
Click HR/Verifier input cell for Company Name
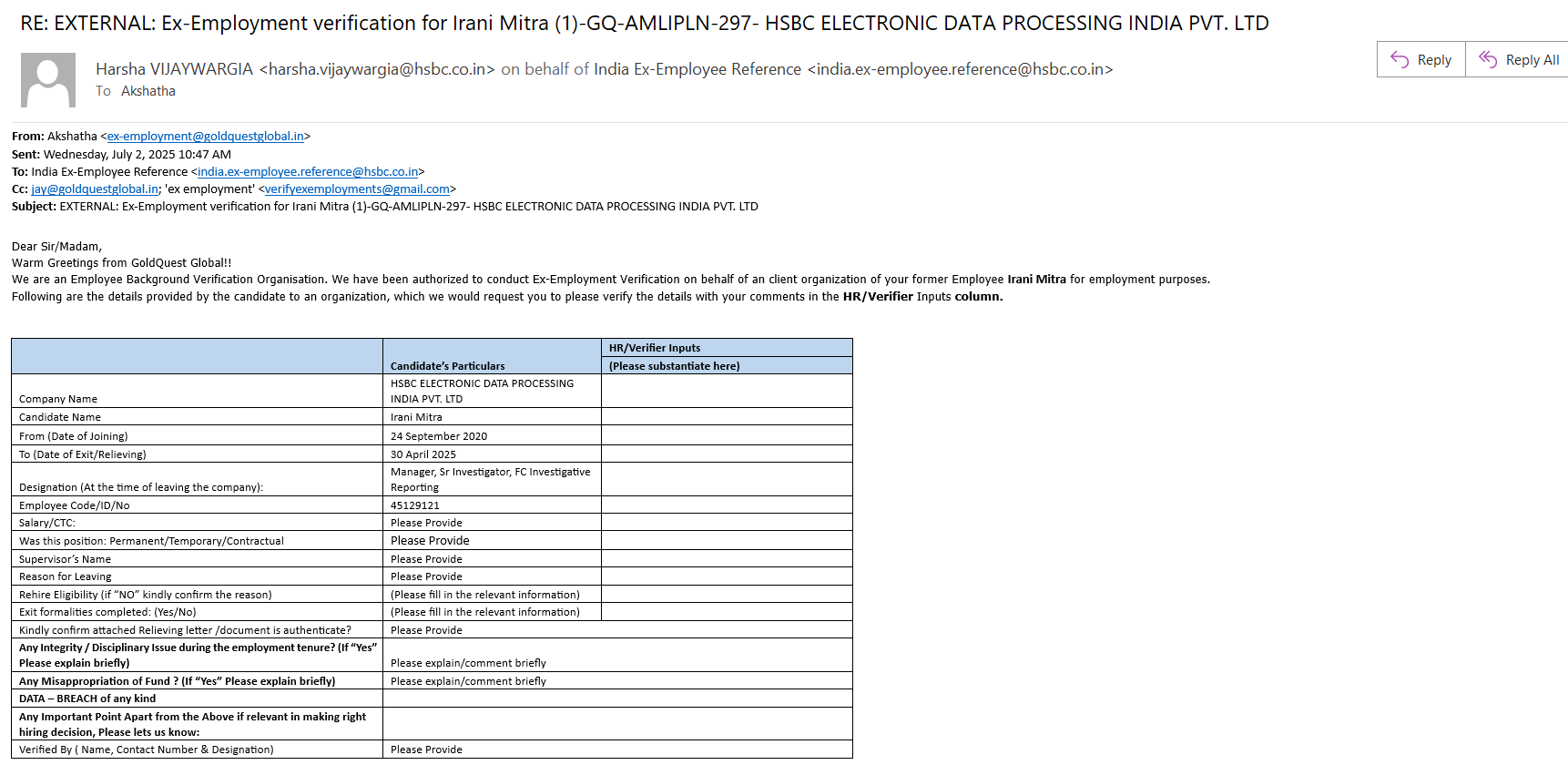click(726, 391)
